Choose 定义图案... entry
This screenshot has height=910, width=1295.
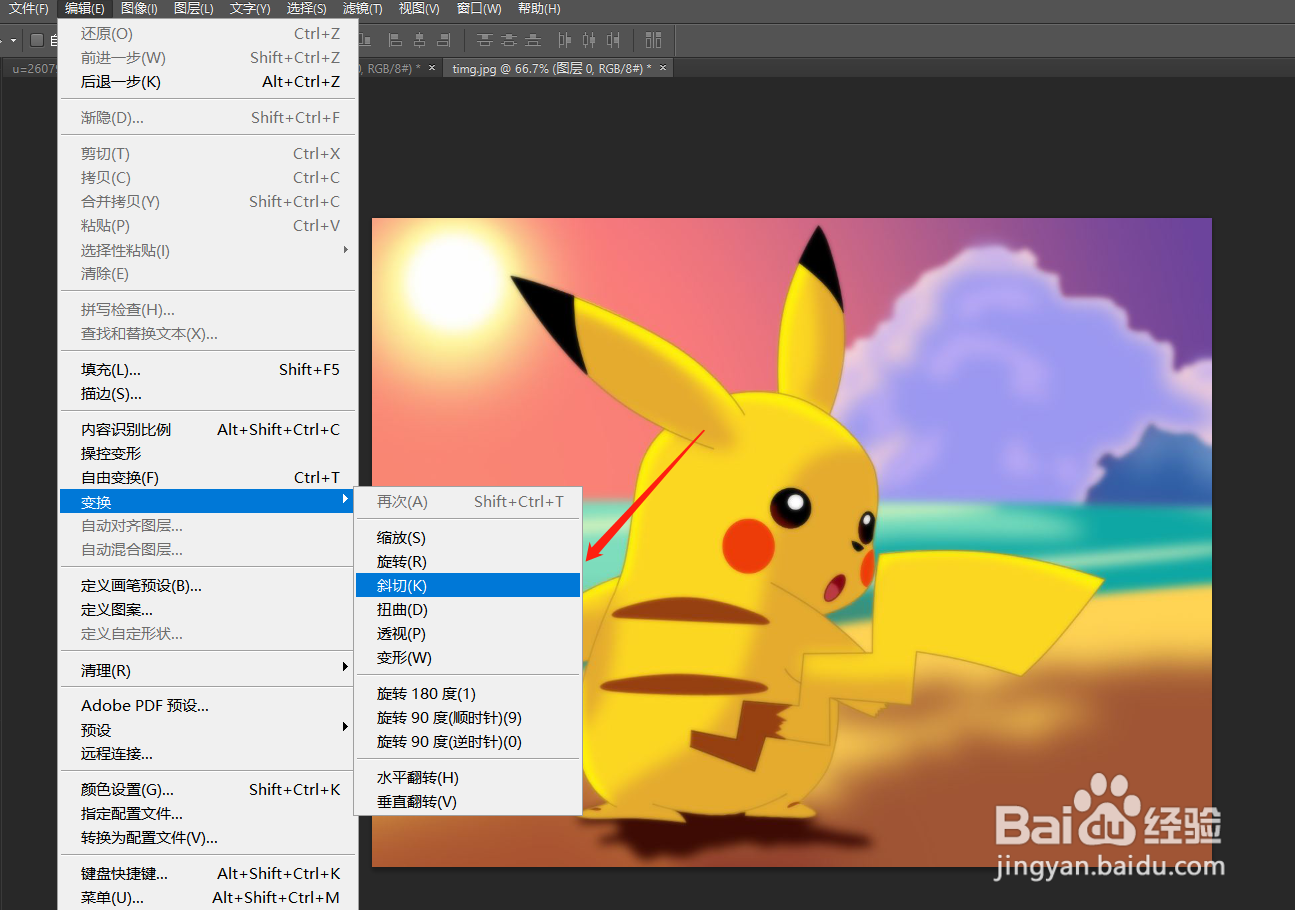click(x=207, y=610)
